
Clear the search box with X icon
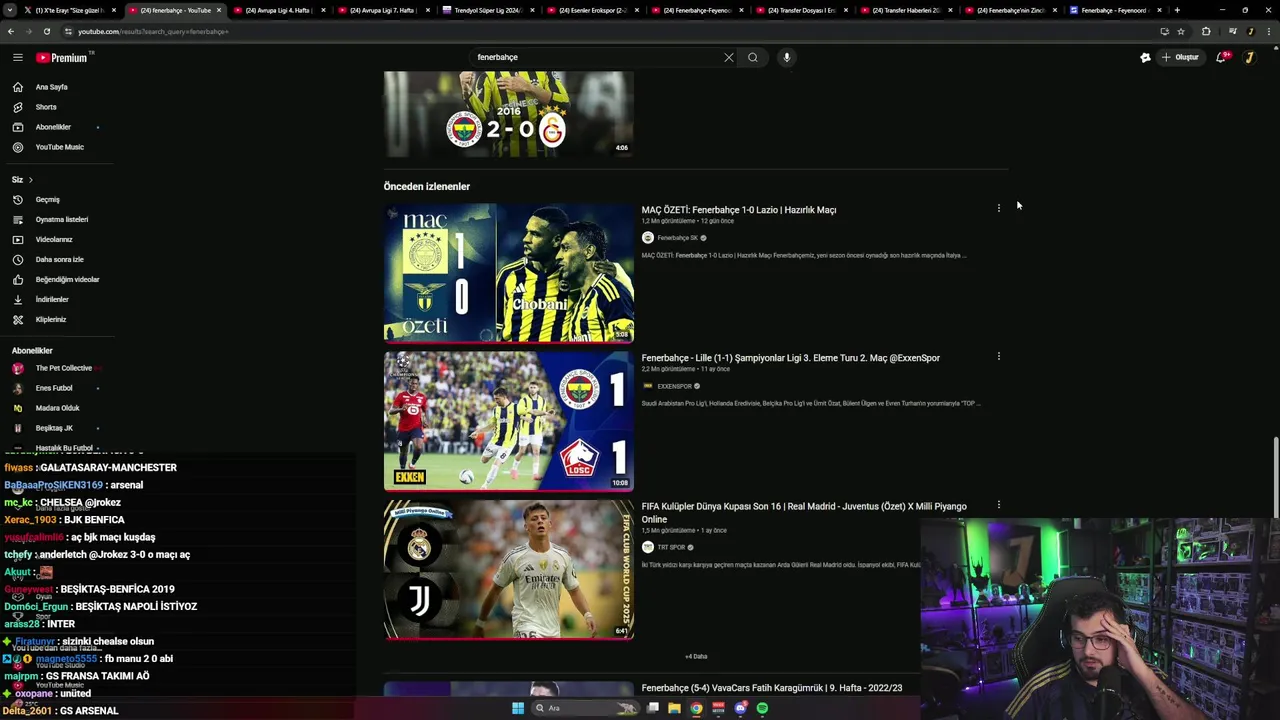click(729, 57)
